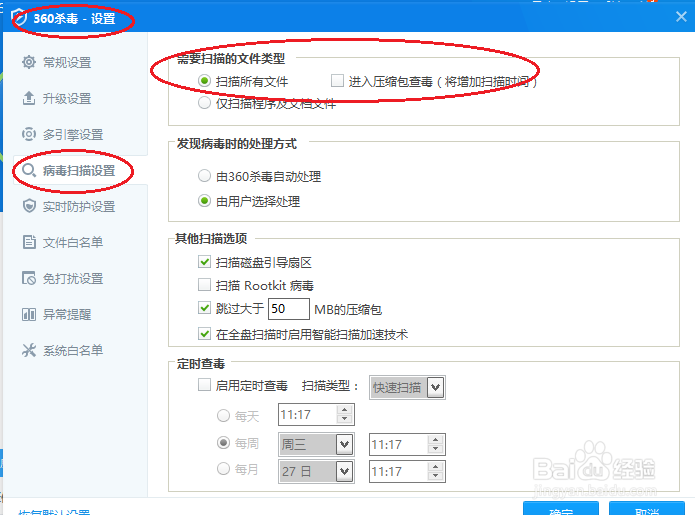This screenshot has width=695, height=515.
Task: Open the 系统白名单 section
Action: pyautogui.click(x=73, y=351)
